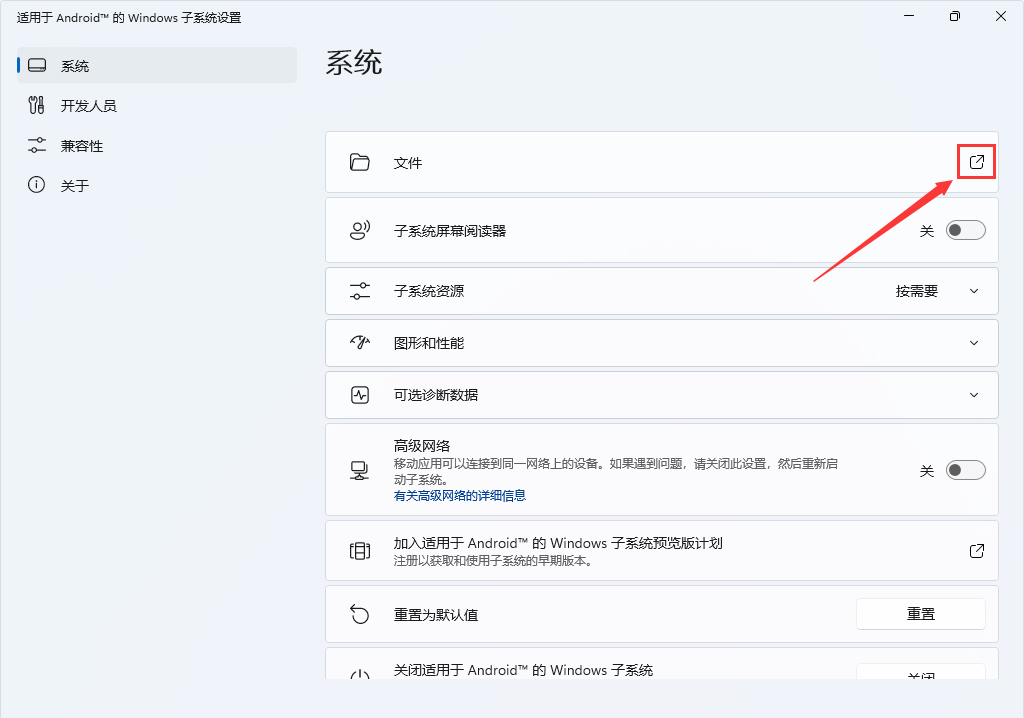1024x718 pixels.
Task: Open the 兼容性 page from the sidebar
Action: pyautogui.click(x=74, y=145)
